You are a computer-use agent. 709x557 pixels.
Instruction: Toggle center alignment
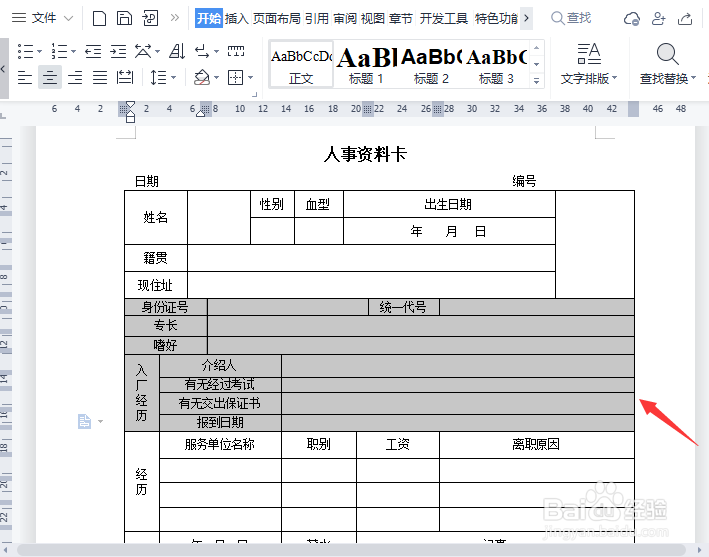[50, 77]
